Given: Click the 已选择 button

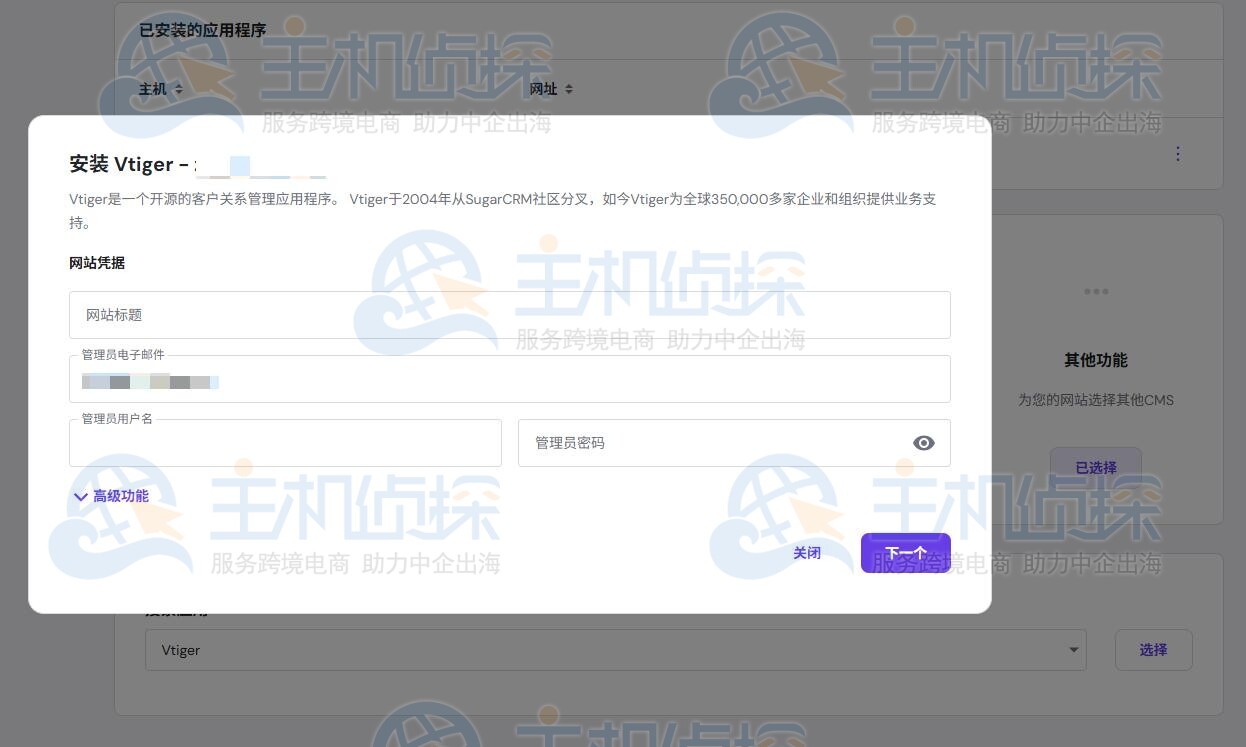Looking at the screenshot, I should point(1095,467).
